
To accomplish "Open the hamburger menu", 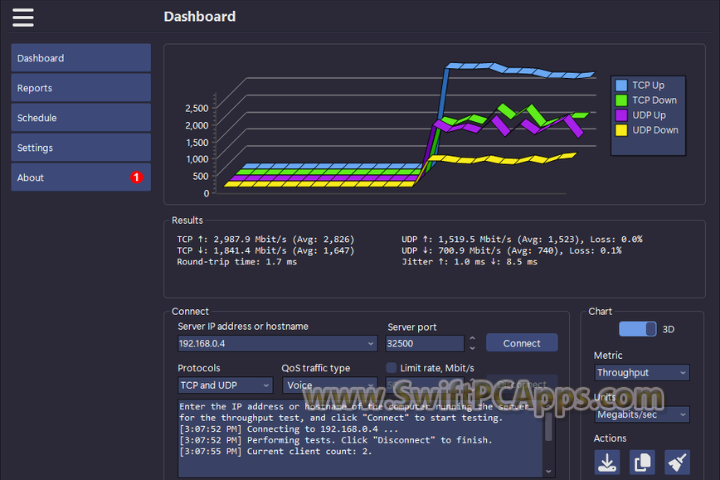I will click(x=23, y=17).
